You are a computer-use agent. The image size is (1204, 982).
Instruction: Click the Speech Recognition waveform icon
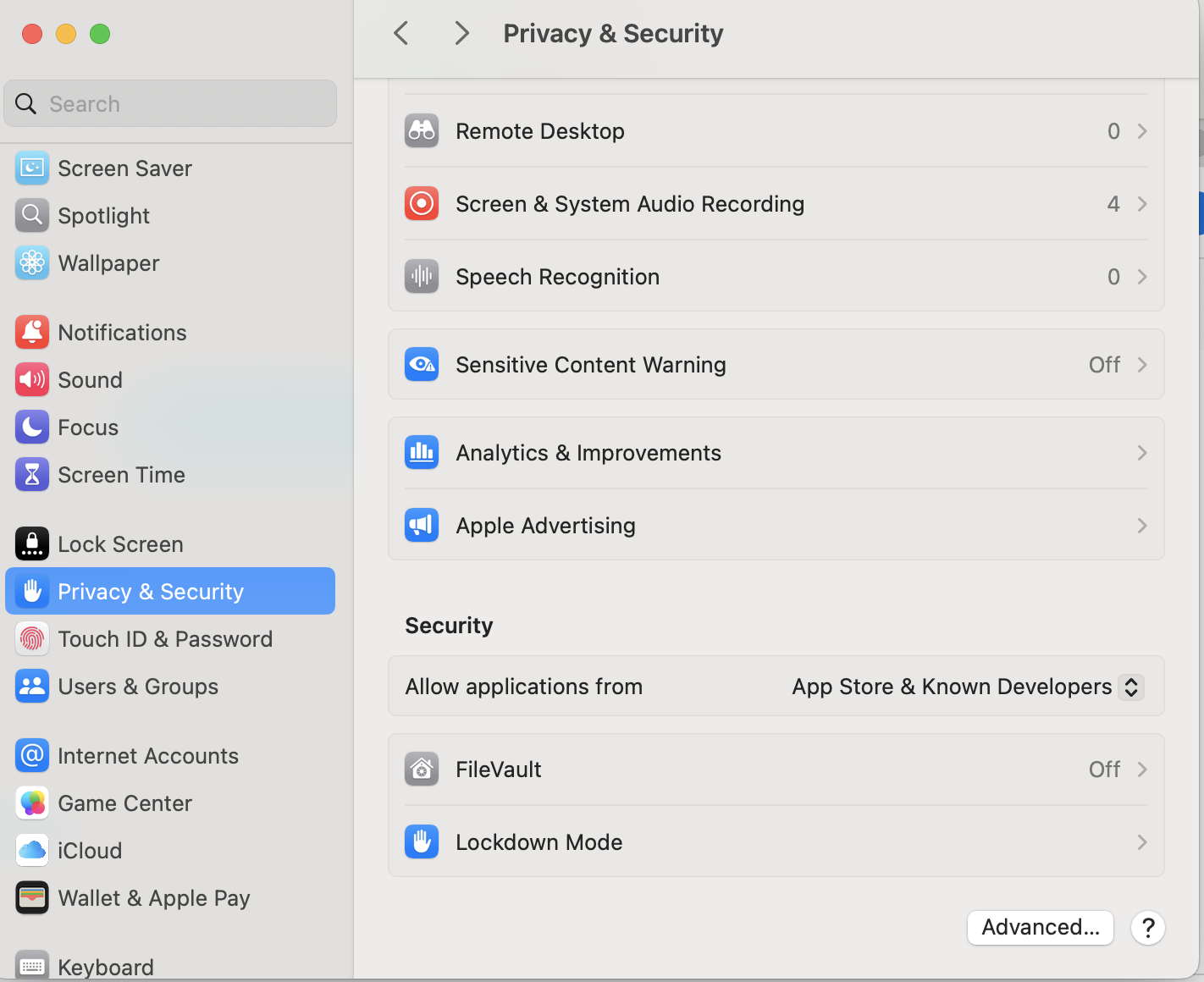pos(422,277)
